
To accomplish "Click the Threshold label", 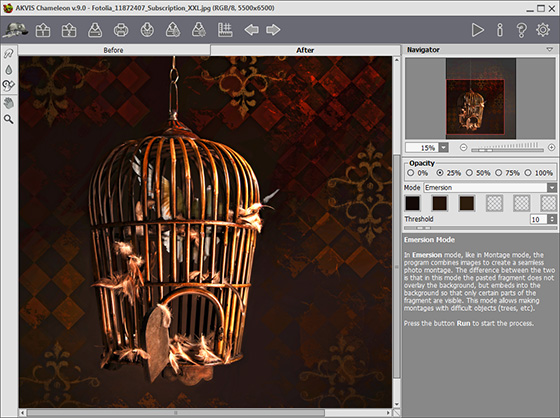I will click(x=419, y=219).
